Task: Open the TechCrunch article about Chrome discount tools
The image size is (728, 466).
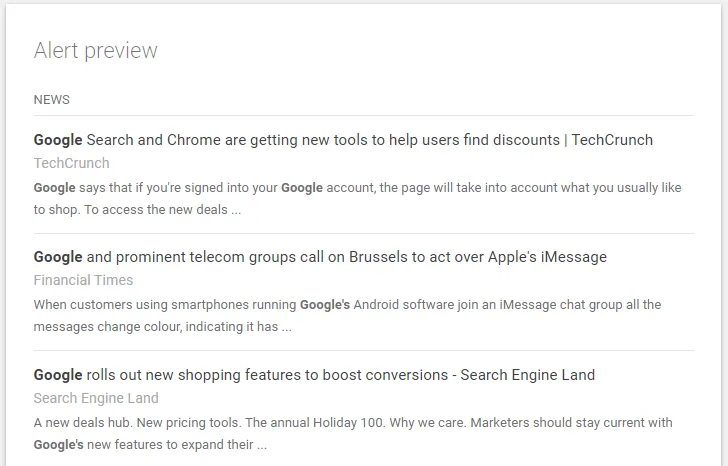Action: [343, 140]
